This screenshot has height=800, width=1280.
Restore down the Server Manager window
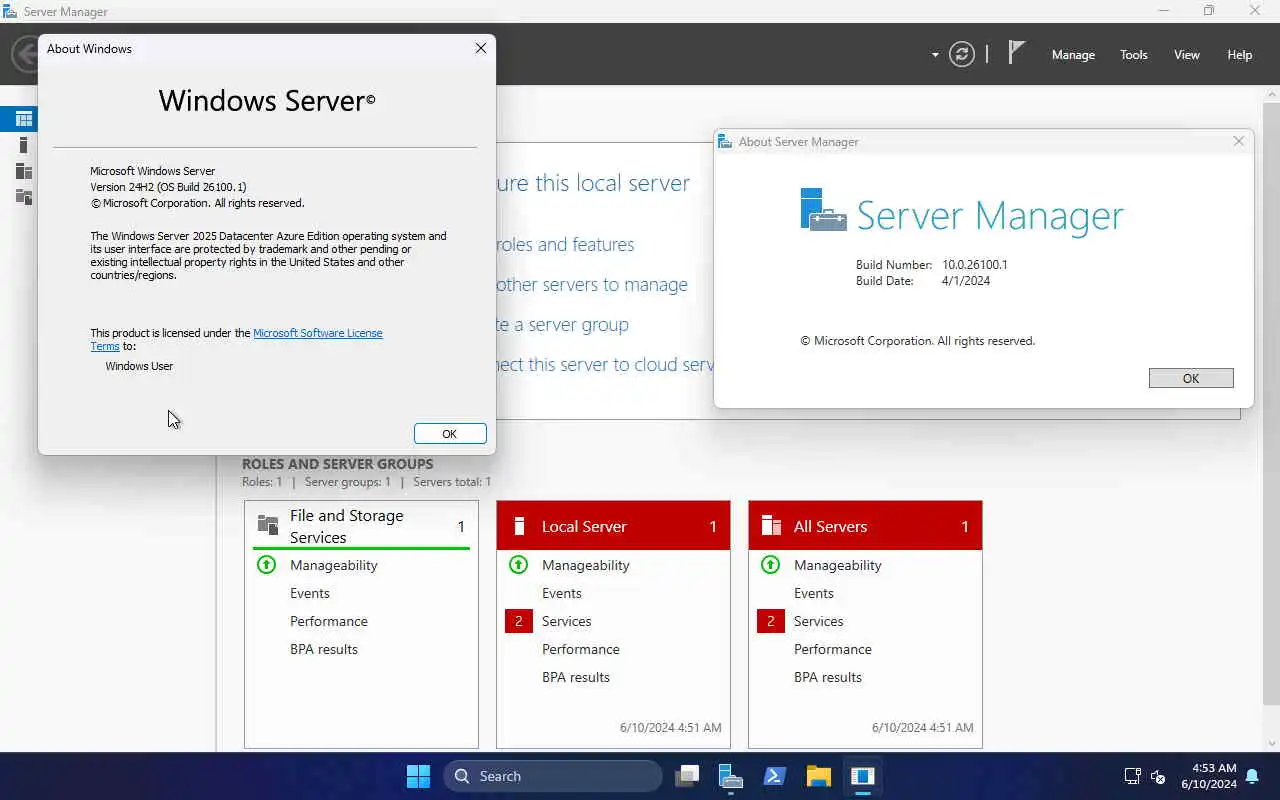[1209, 11]
